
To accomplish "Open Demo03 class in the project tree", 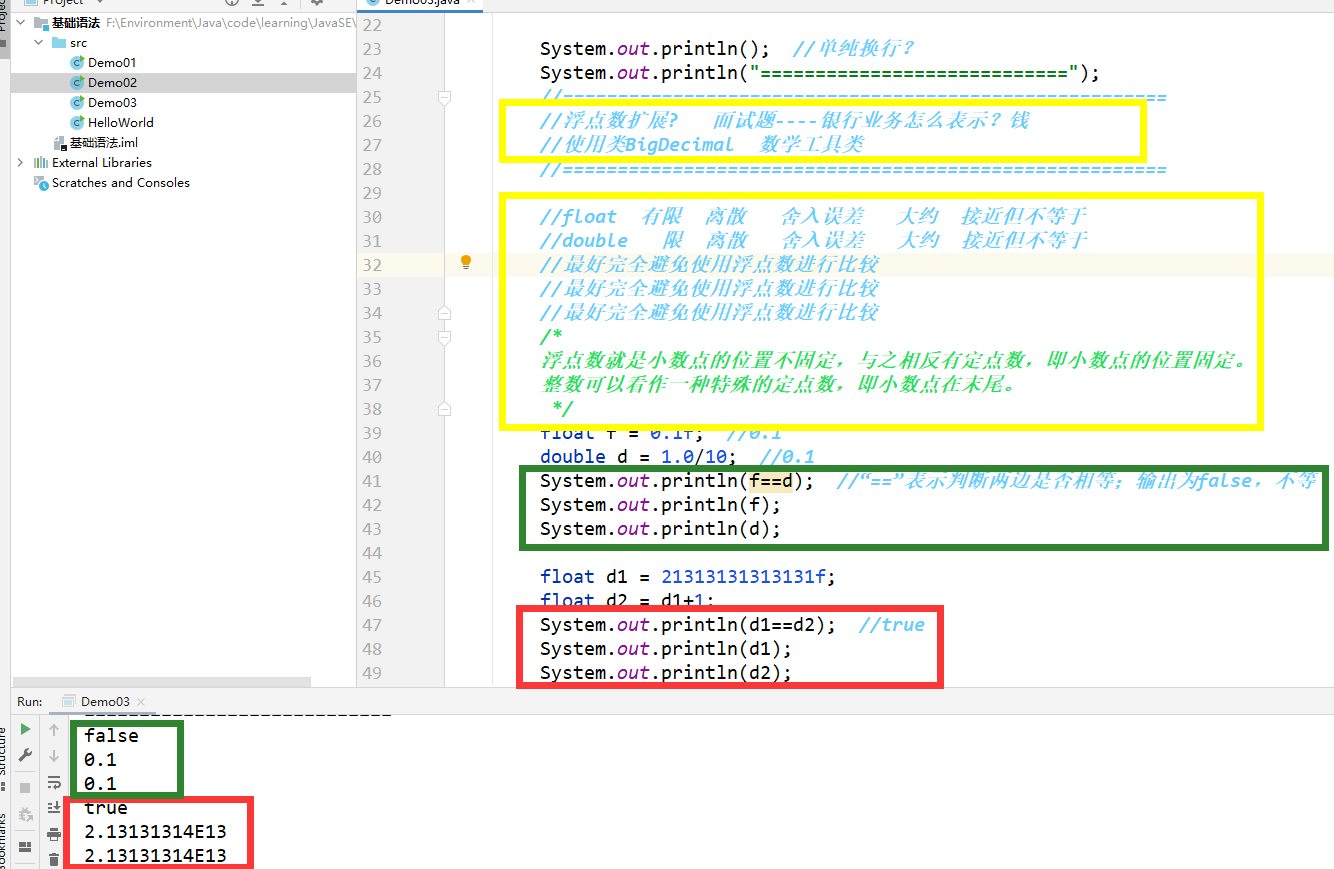I will (112, 102).
